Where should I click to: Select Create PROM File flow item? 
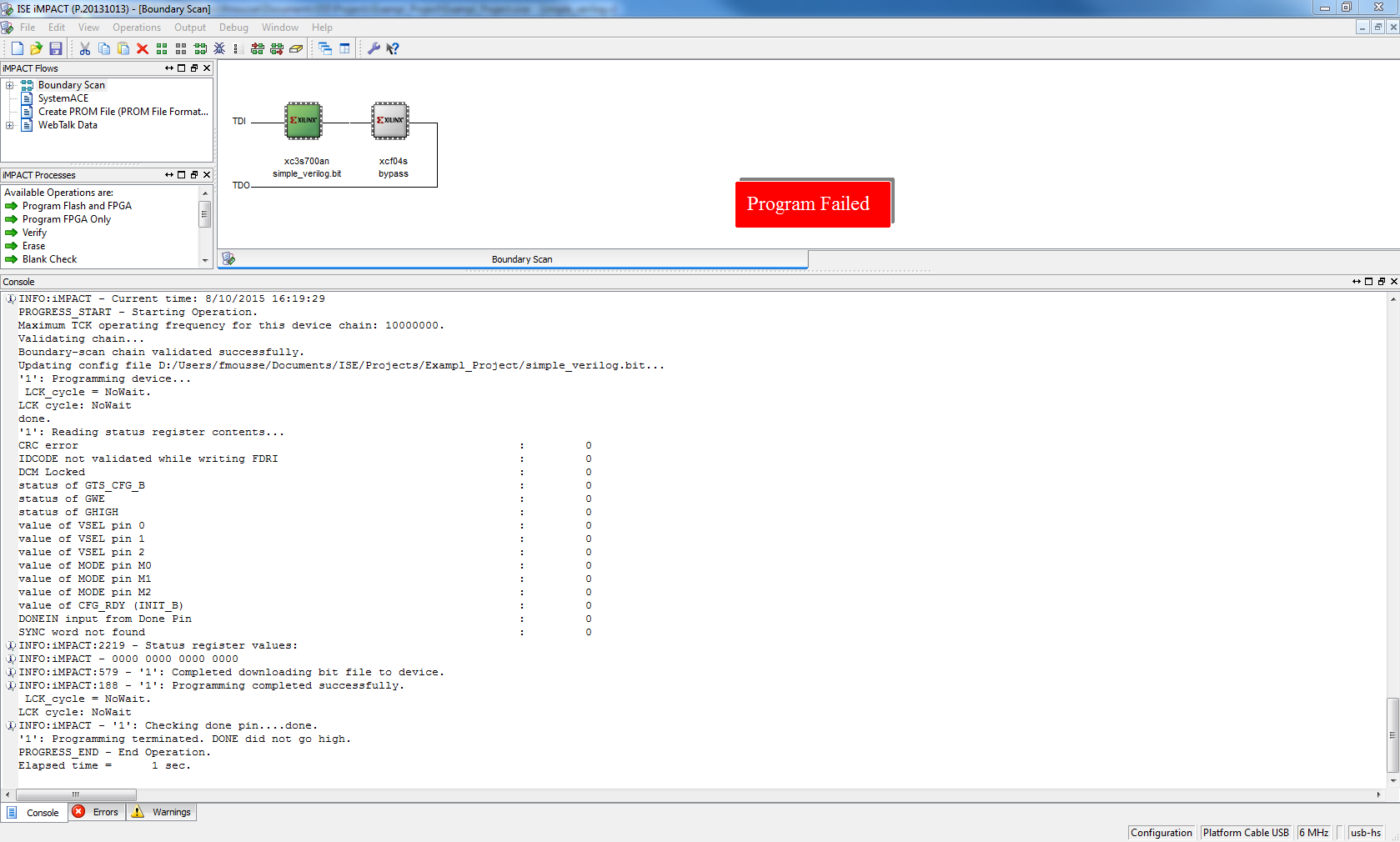pos(123,112)
